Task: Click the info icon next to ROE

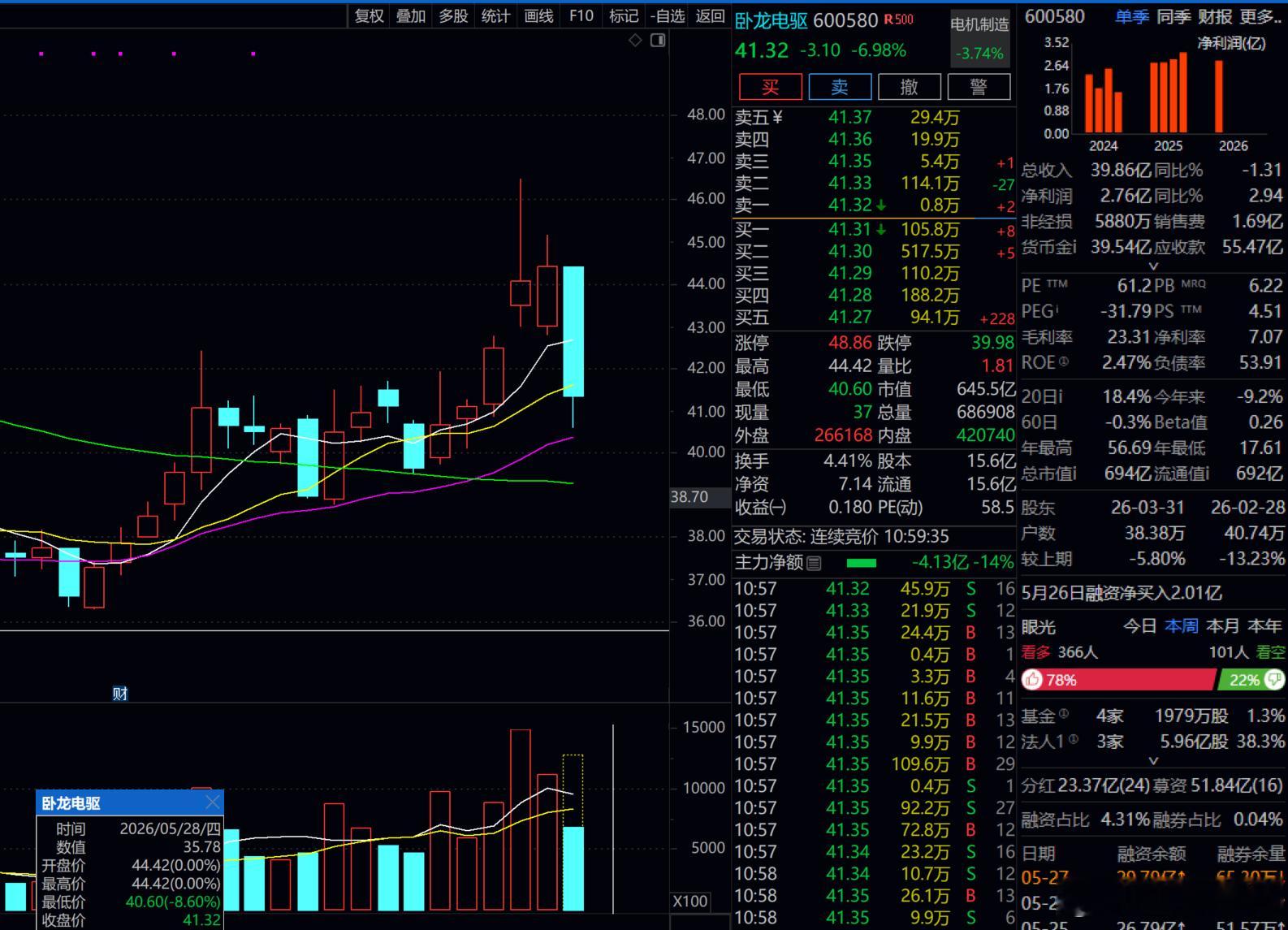Action: (1064, 361)
